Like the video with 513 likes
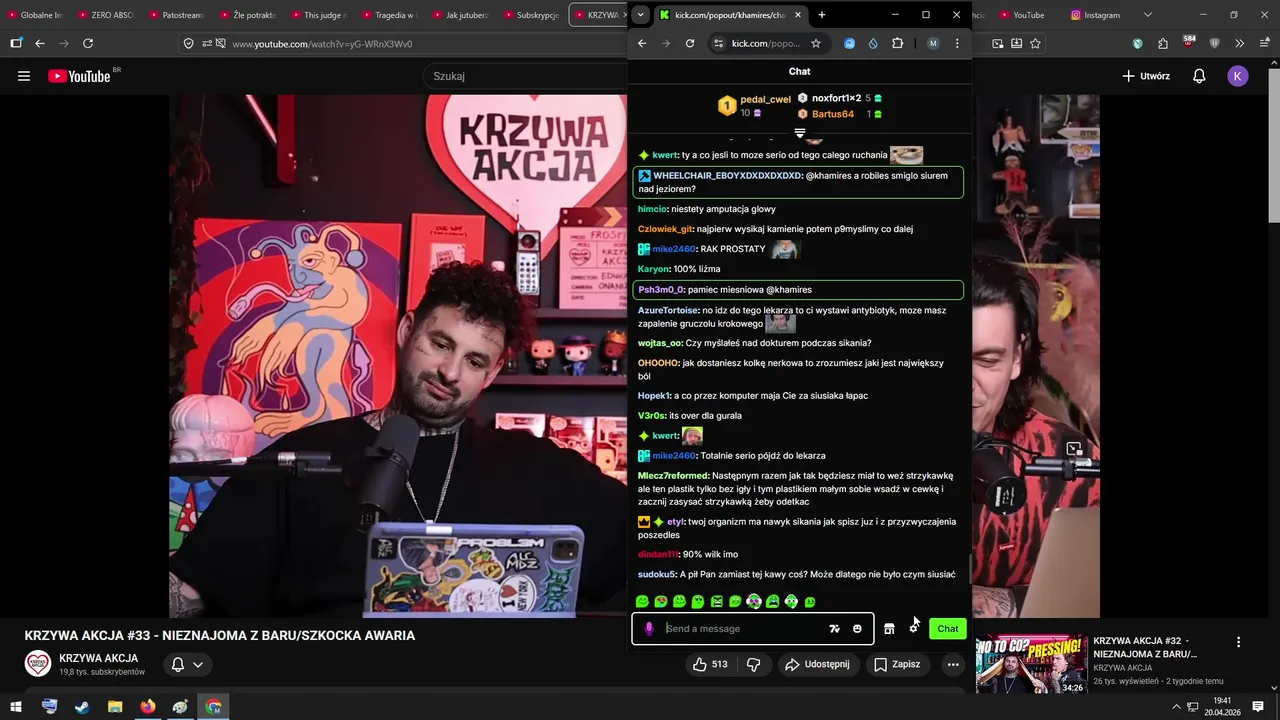The width and height of the screenshot is (1280, 720). (710, 664)
